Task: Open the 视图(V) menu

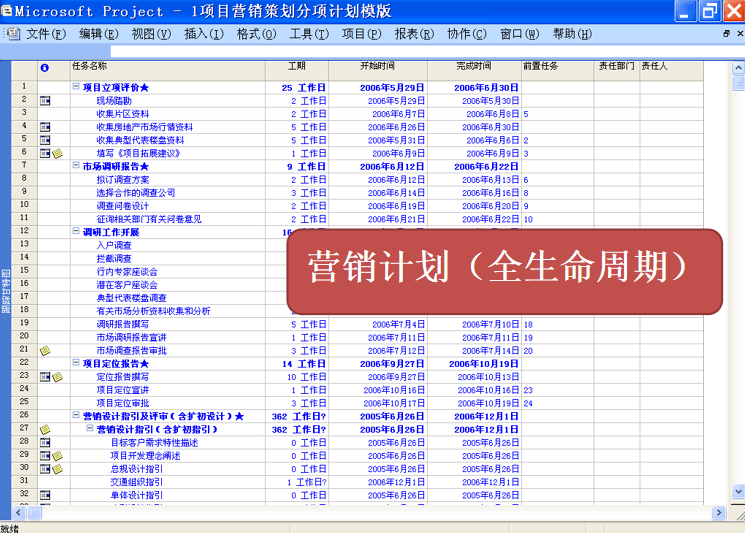Action: click(x=151, y=34)
